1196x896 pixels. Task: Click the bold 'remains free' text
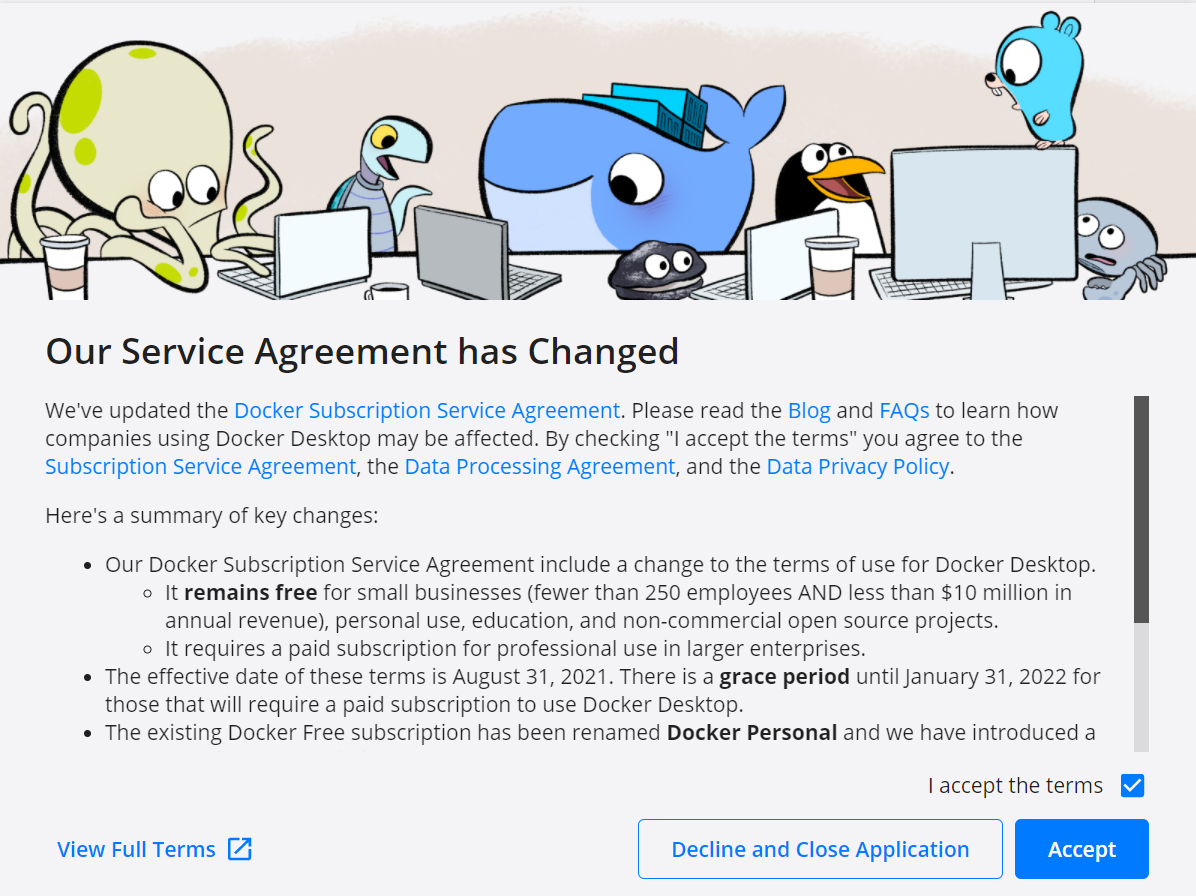(x=250, y=593)
